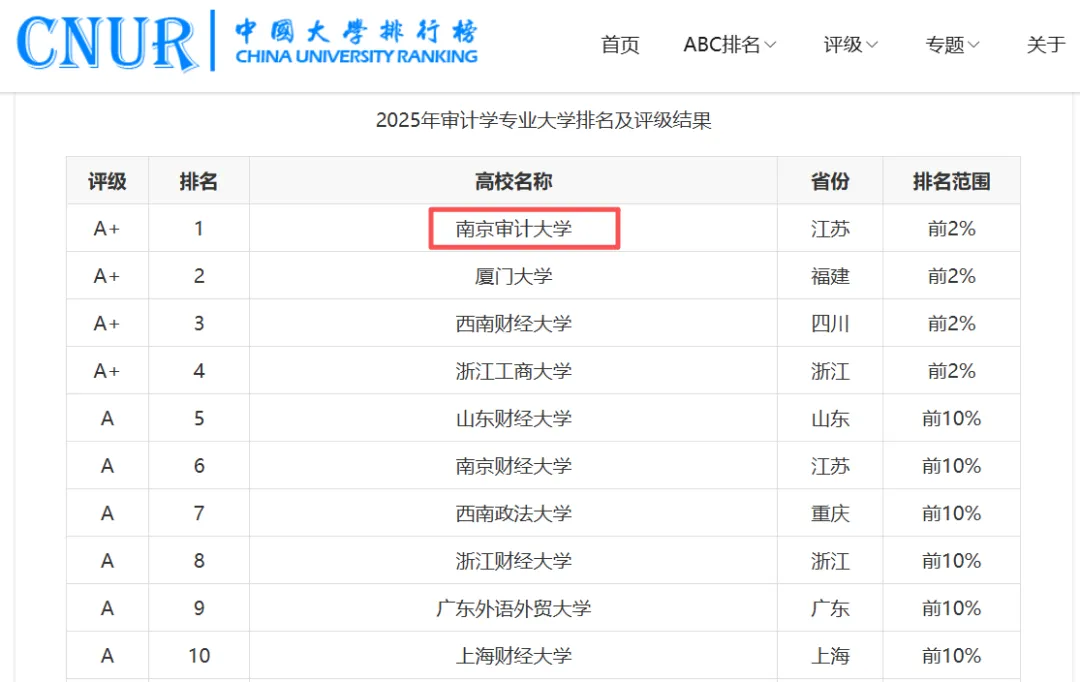Click the 高校名称 column header
The image size is (1080, 682).
[x=513, y=181]
